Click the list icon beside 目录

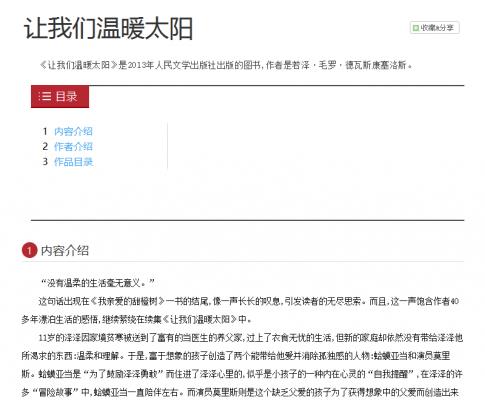point(45,97)
